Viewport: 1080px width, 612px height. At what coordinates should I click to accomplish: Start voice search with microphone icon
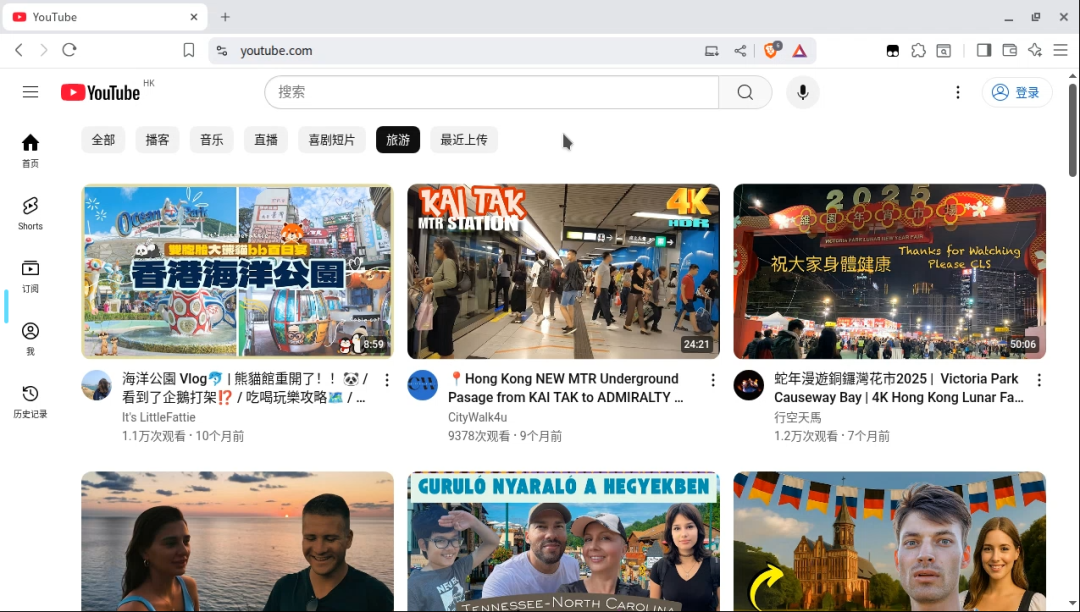[x=802, y=92]
